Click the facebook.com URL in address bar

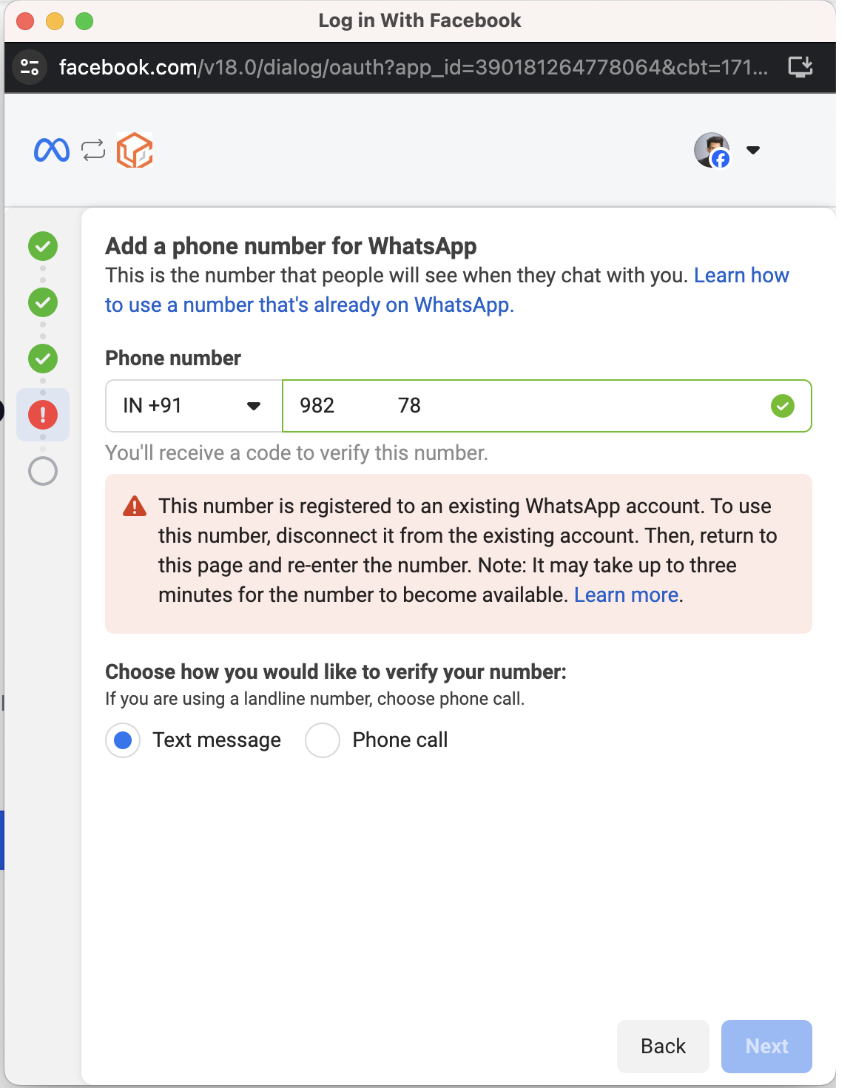pyautogui.click(x=414, y=67)
